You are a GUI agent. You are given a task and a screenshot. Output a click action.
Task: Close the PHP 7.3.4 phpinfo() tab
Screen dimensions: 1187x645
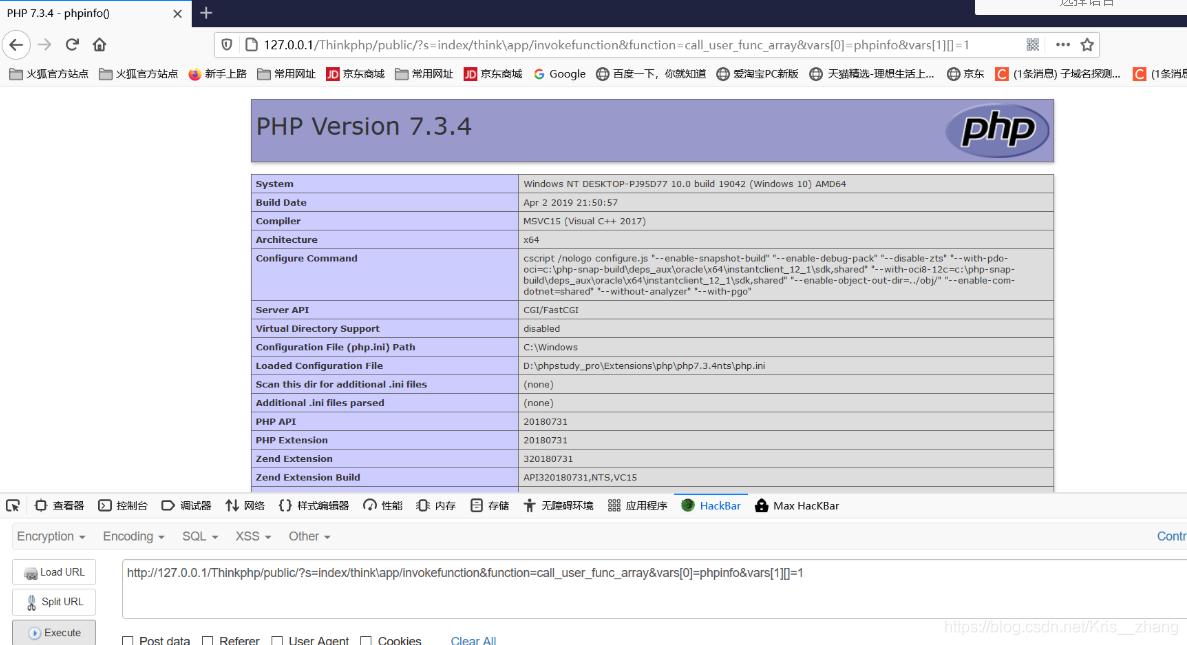pos(177,14)
